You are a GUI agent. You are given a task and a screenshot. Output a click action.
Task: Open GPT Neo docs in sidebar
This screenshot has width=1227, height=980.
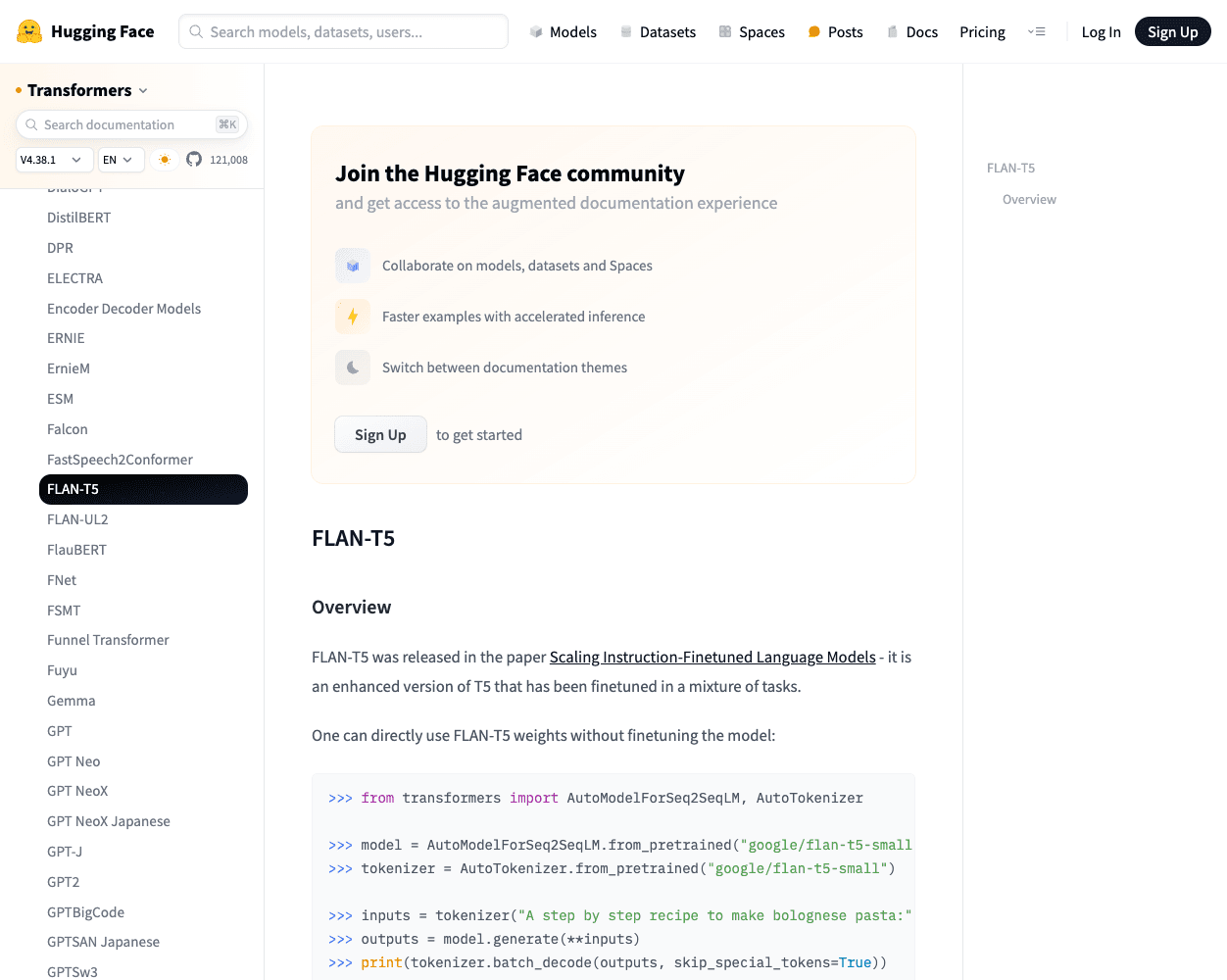[74, 761]
